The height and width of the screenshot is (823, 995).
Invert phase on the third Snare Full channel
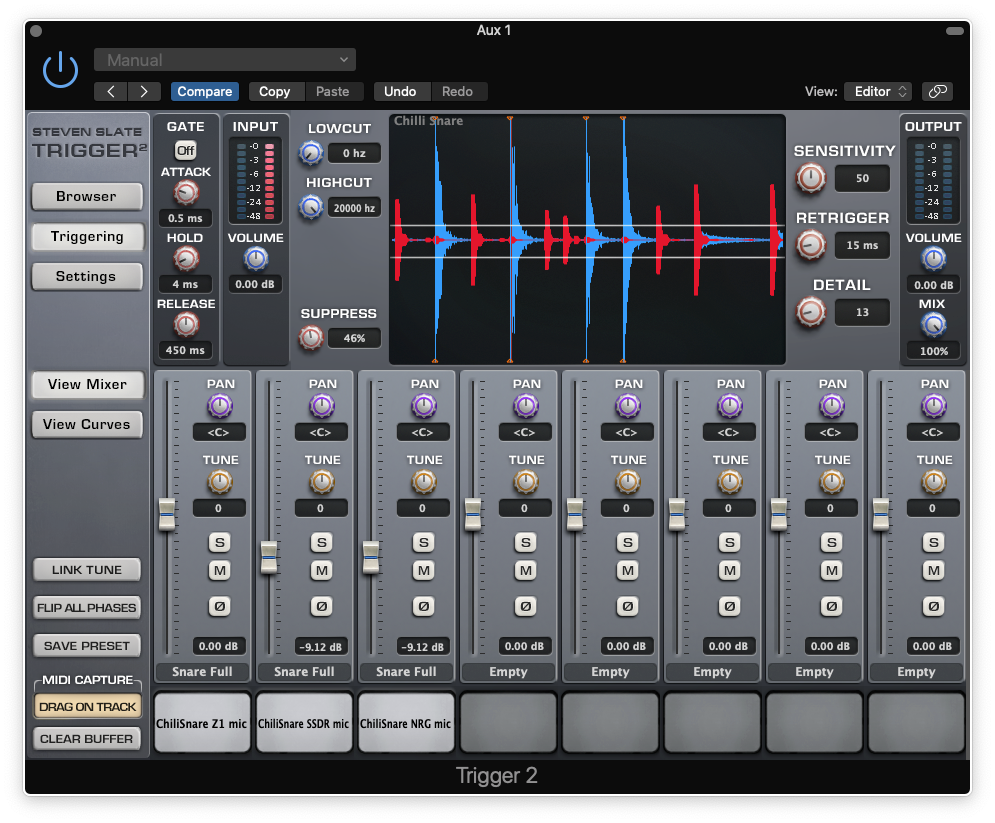point(423,606)
